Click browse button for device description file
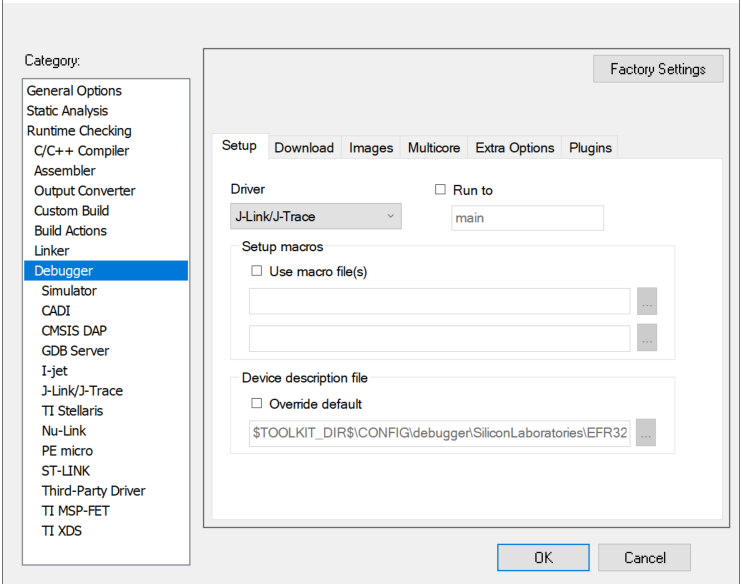The image size is (742, 584). tap(646, 434)
